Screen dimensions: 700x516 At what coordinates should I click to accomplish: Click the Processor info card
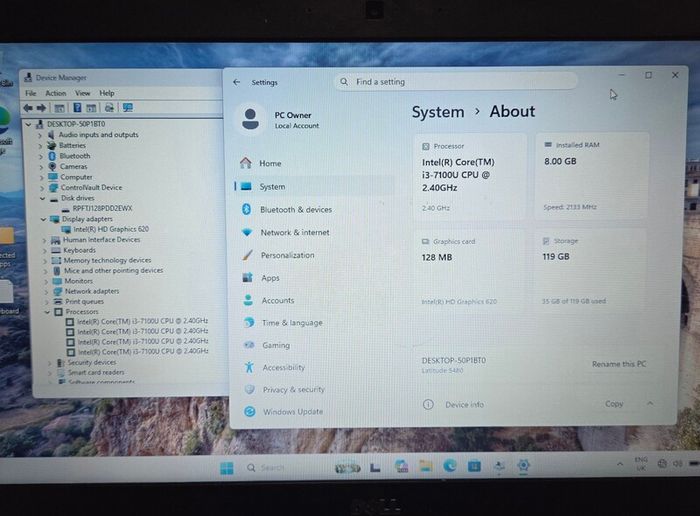click(x=470, y=177)
